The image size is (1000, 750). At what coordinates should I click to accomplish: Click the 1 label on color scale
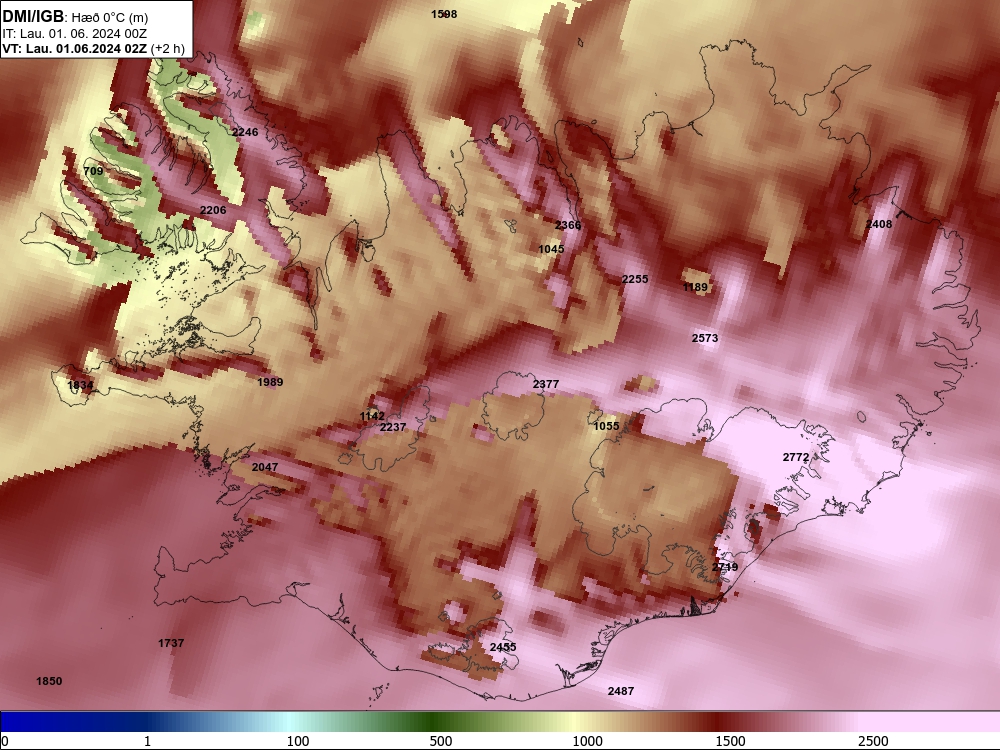147,741
